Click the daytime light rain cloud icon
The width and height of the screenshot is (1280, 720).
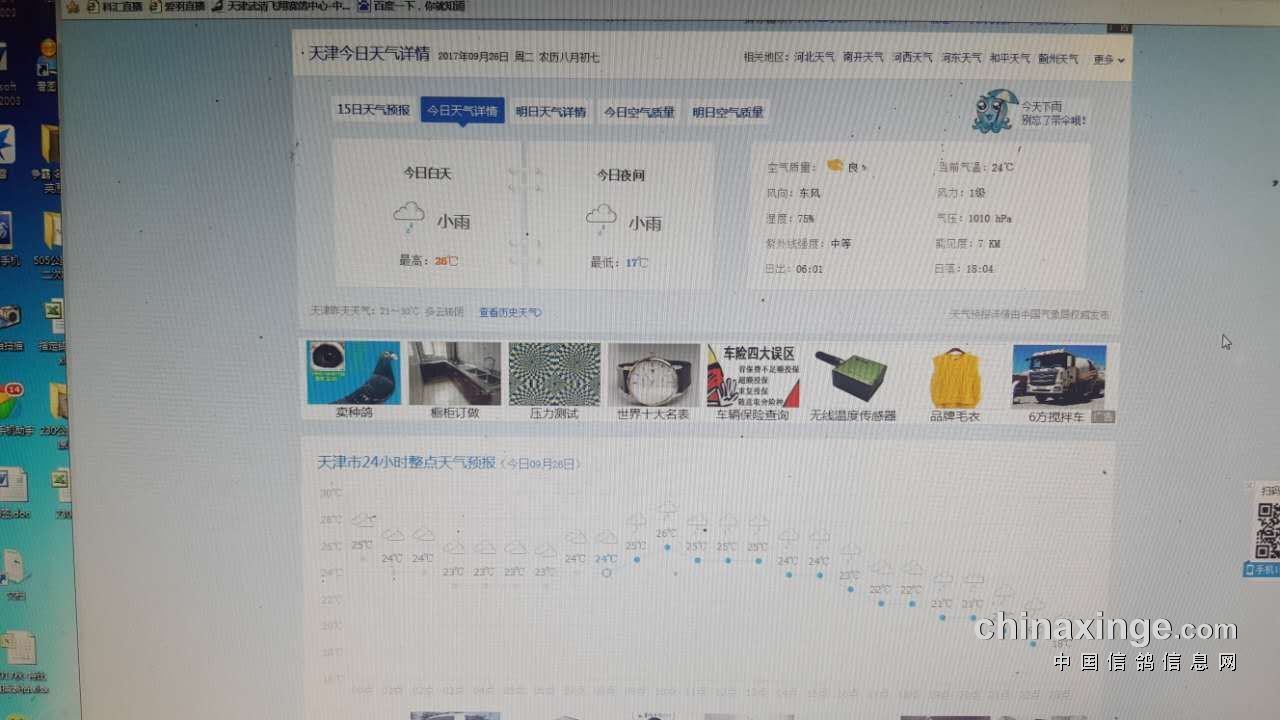pyautogui.click(x=408, y=216)
